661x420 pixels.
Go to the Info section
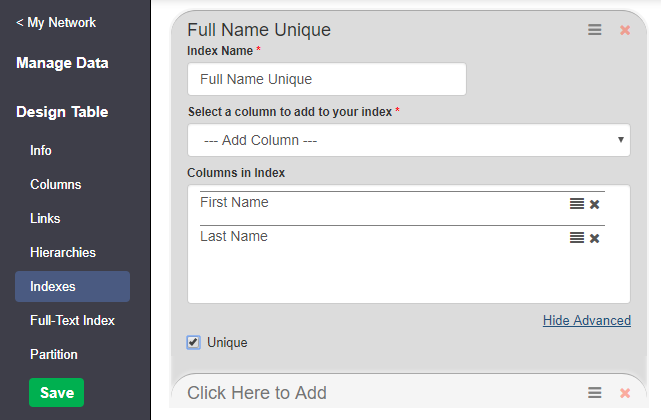[x=41, y=150]
